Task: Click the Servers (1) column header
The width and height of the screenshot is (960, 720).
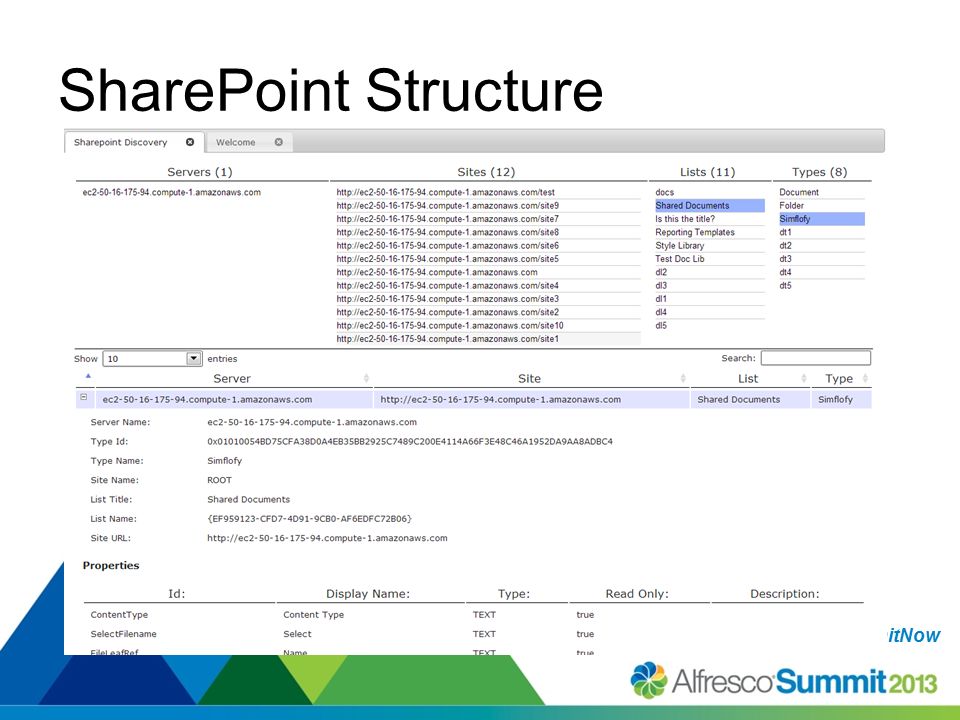Action: 200,172
